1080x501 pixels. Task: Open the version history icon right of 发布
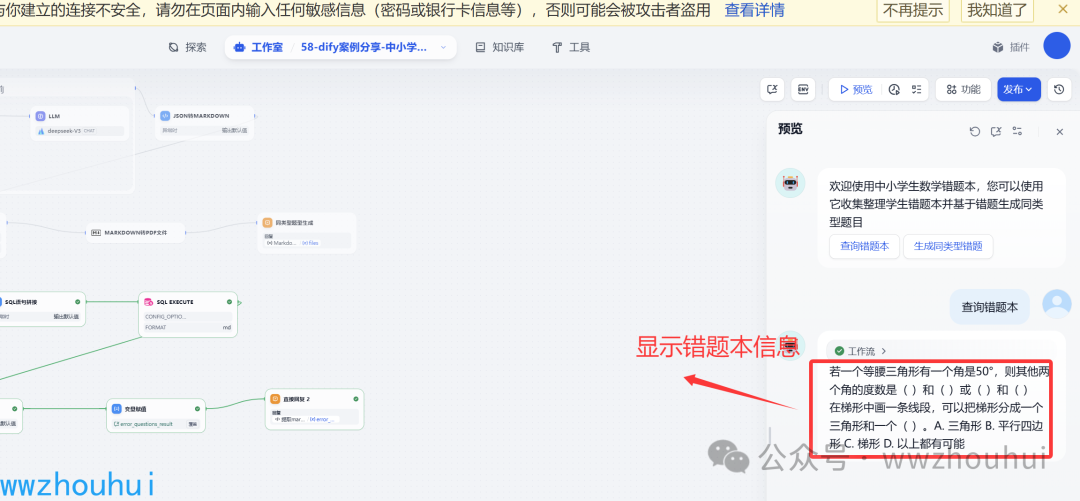(x=1059, y=90)
